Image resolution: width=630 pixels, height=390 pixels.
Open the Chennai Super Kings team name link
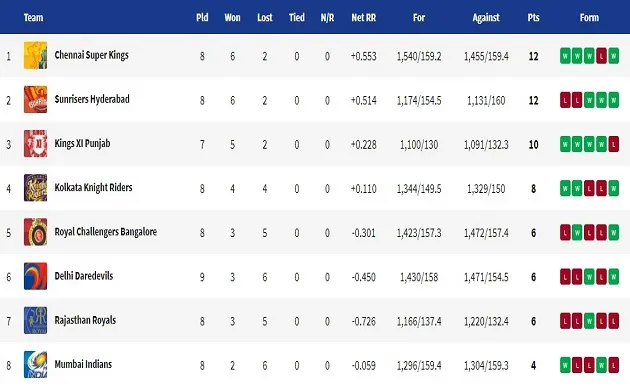pyautogui.click(x=92, y=55)
